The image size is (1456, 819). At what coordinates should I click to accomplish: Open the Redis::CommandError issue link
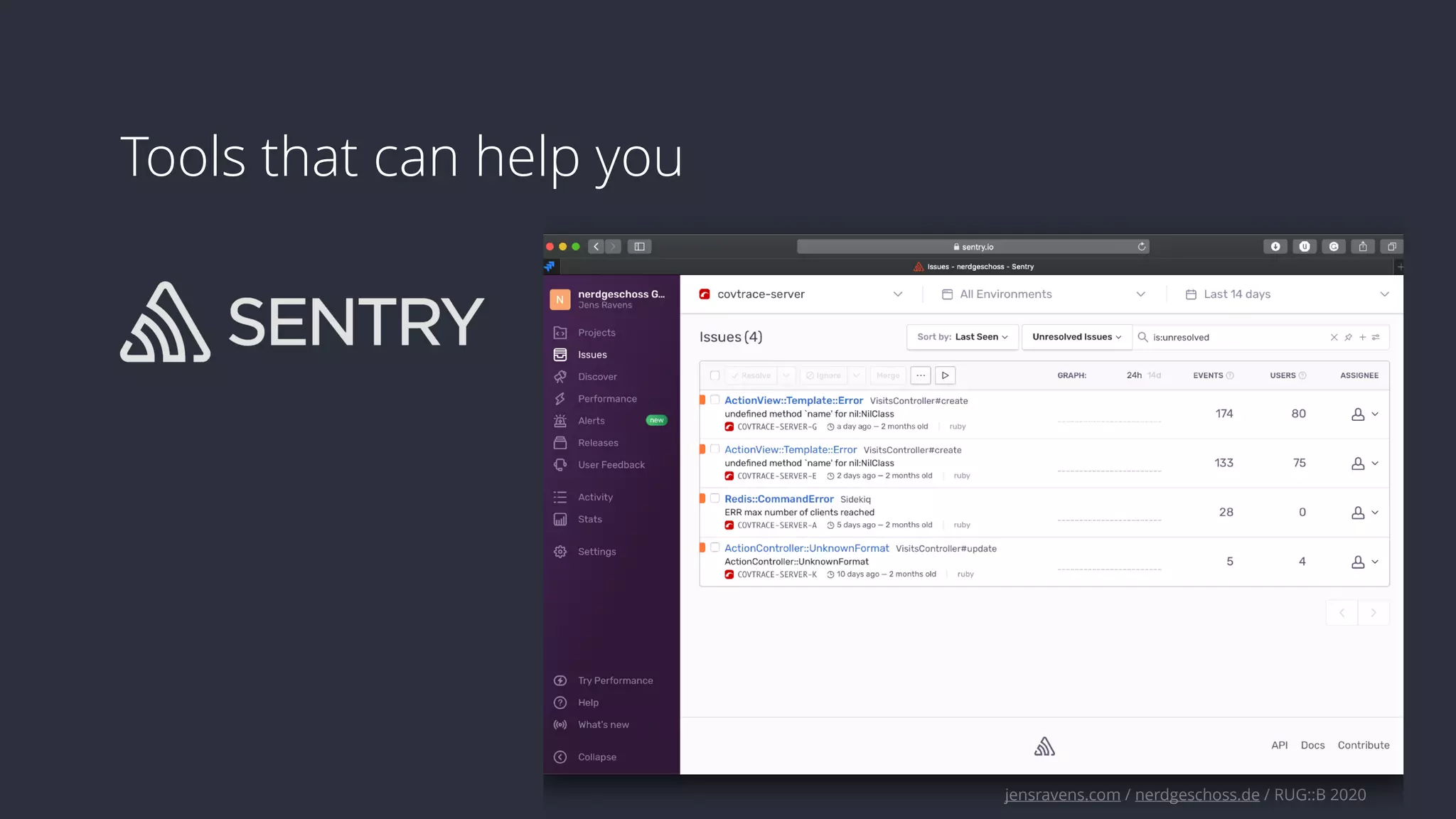(778, 499)
